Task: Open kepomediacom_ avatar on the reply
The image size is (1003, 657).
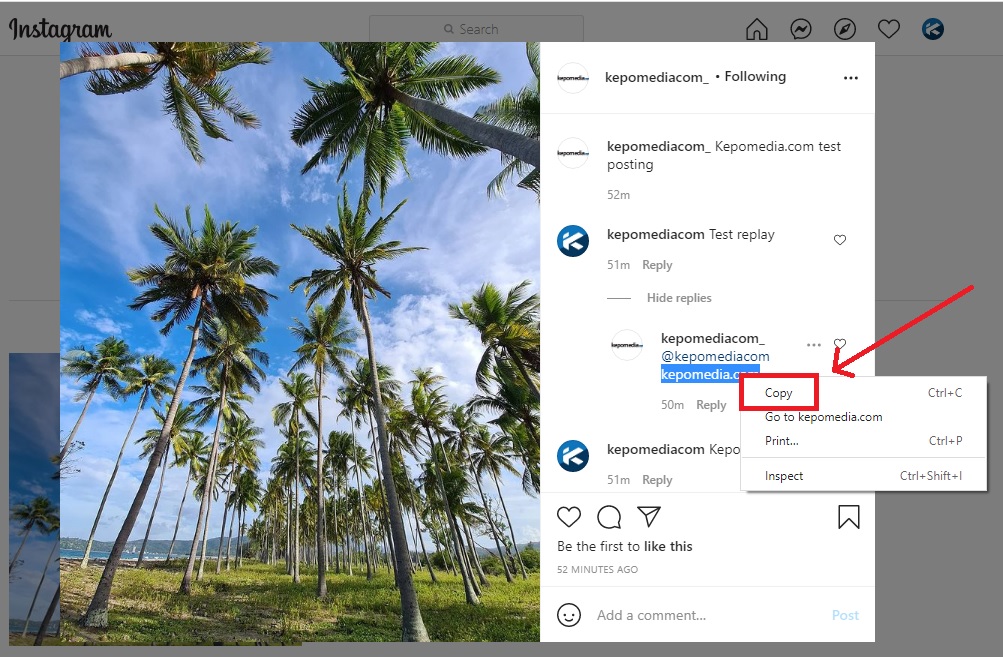Action: [627, 345]
